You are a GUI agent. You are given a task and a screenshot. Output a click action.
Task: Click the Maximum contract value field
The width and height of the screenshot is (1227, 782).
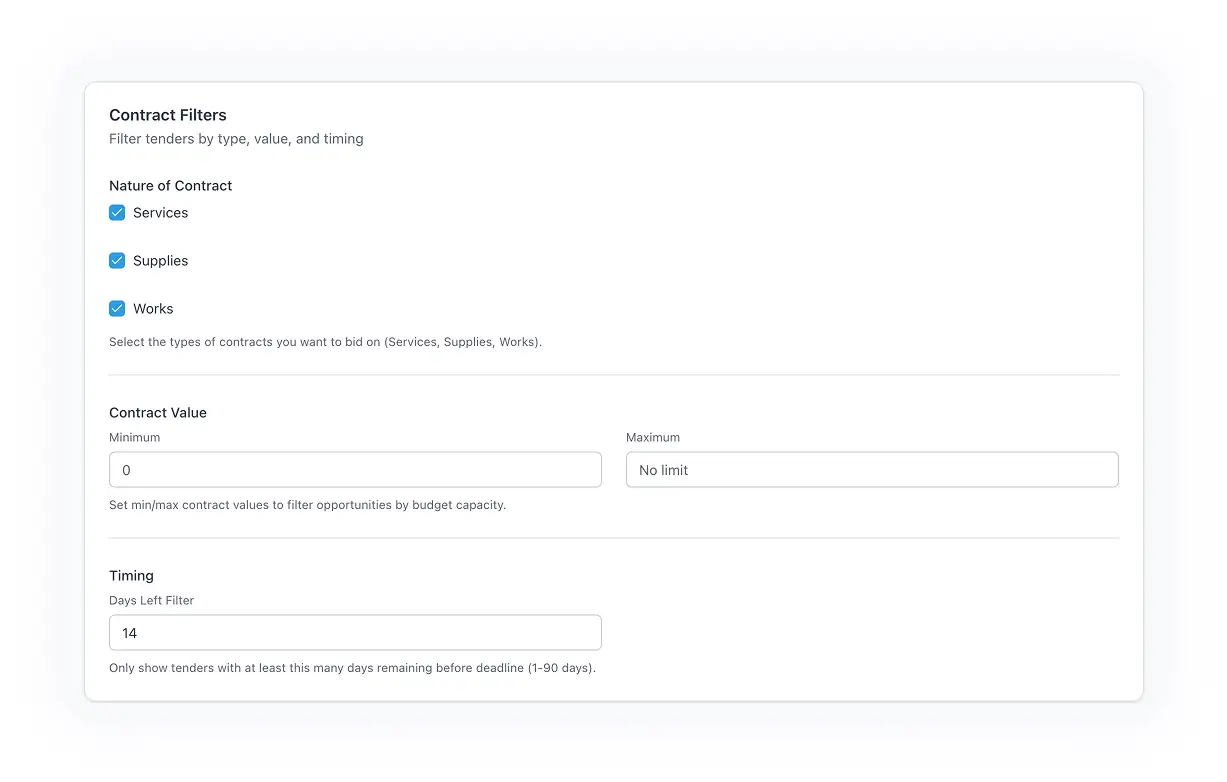pos(871,469)
